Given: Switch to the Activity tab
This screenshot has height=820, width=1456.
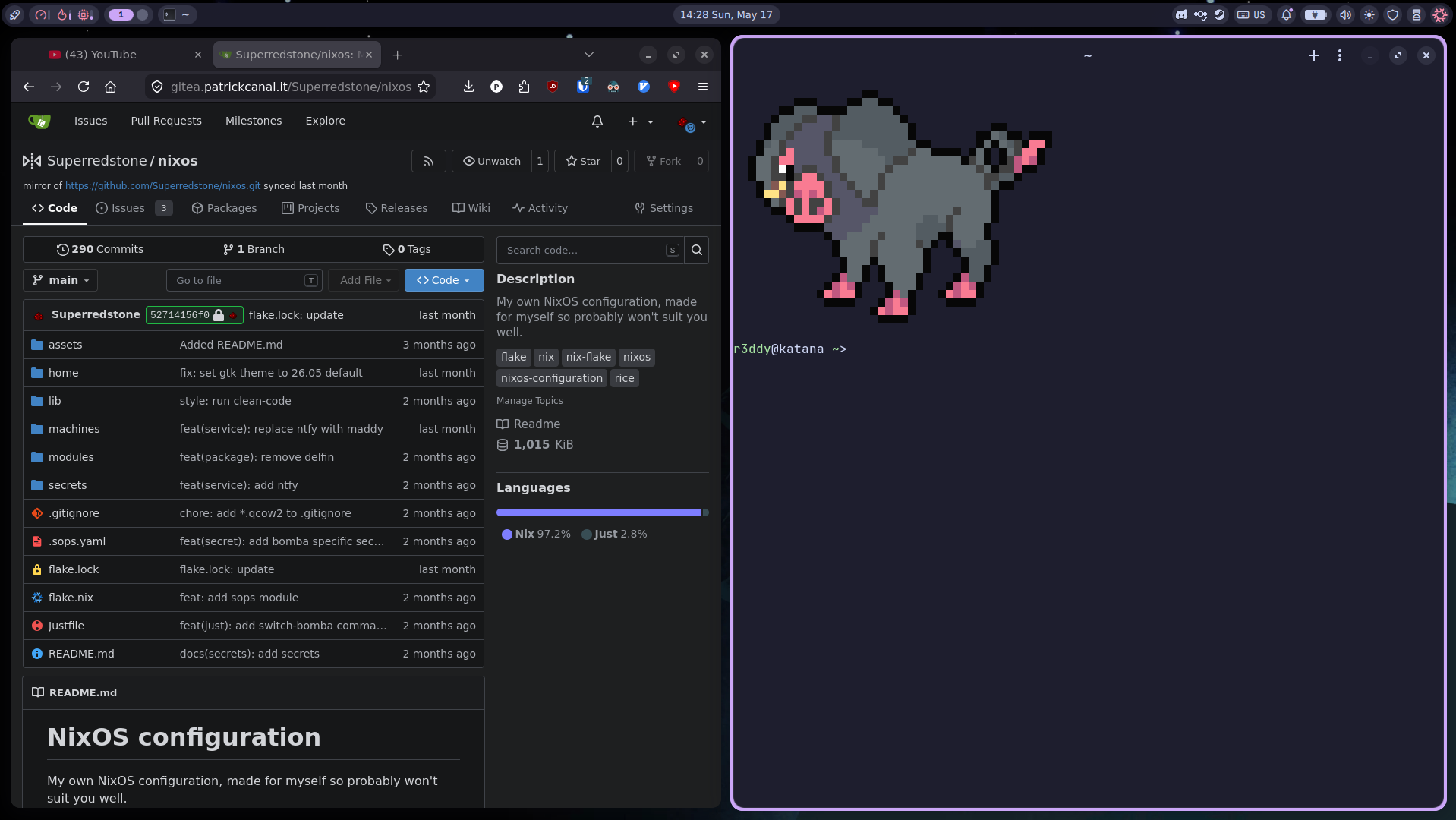Looking at the screenshot, I should [540, 208].
